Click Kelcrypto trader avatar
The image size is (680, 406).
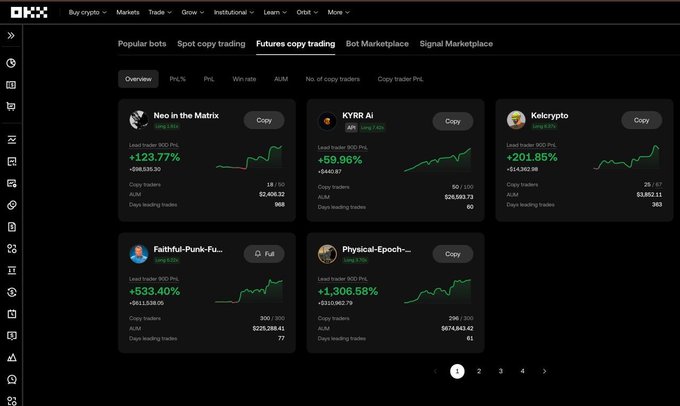coord(516,120)
